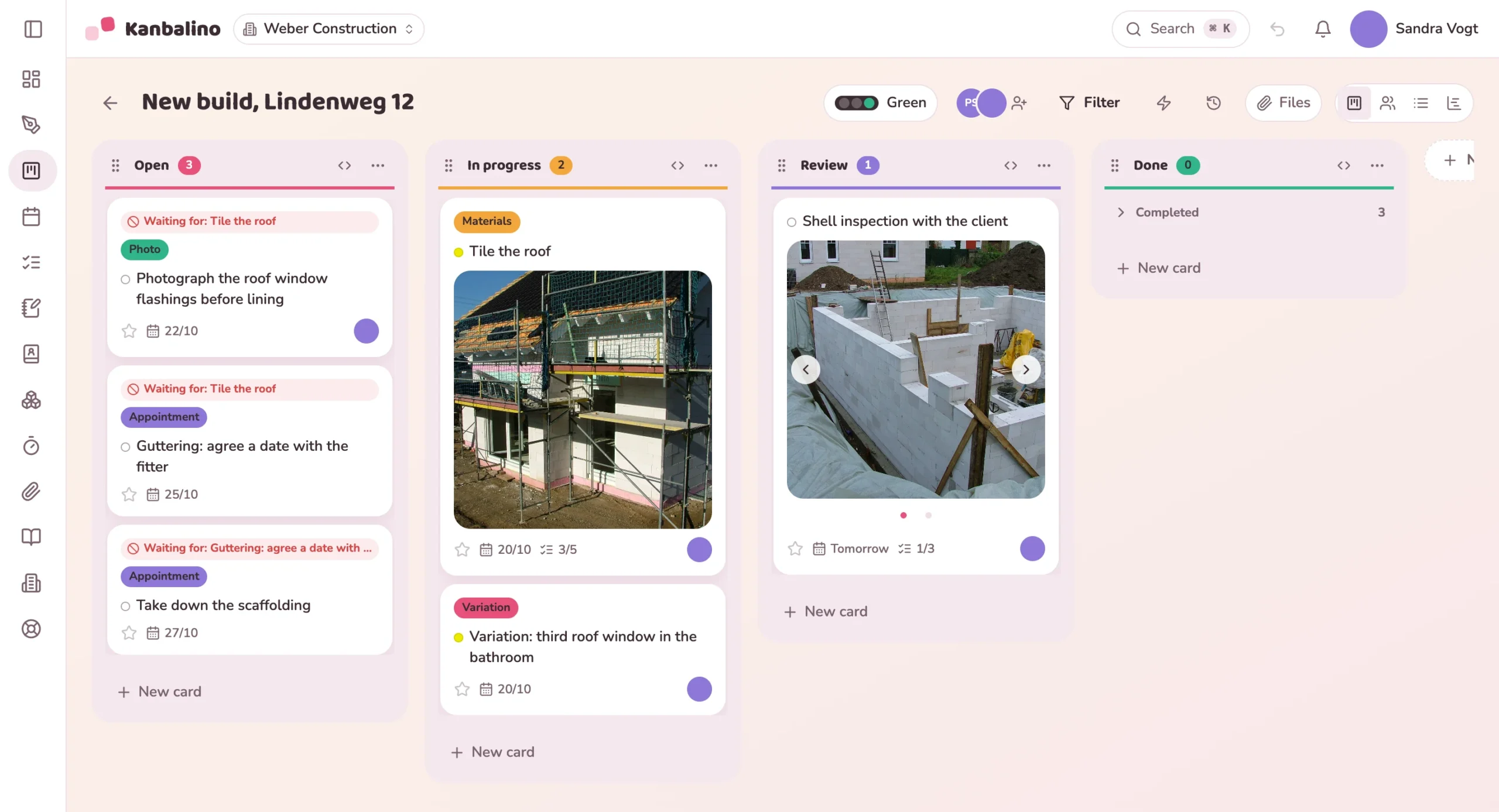1499x812 pixels.
Task: Open the Filter options
Action: (x=1089, y=103)
